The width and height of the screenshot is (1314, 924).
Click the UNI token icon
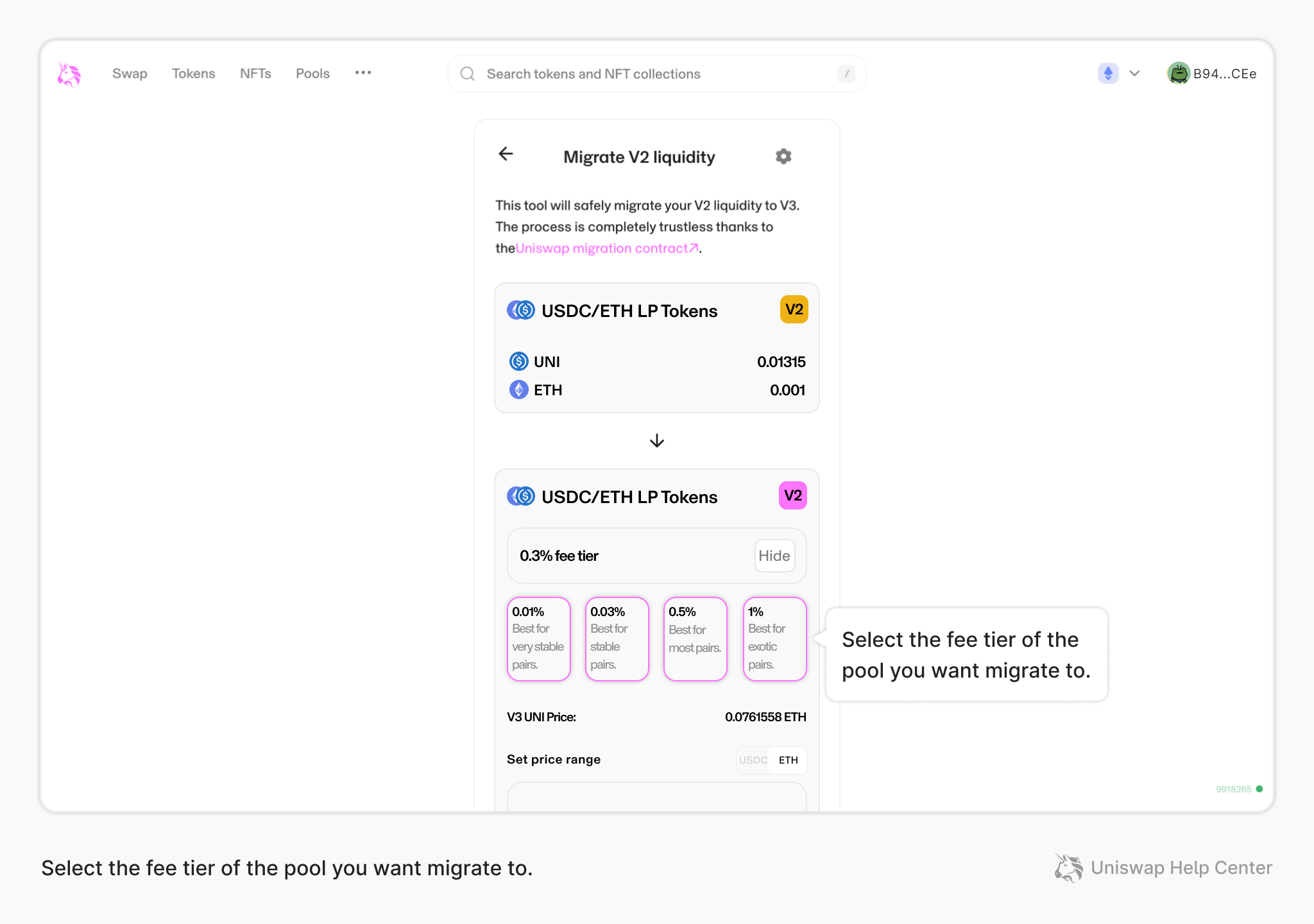[518, 362]
